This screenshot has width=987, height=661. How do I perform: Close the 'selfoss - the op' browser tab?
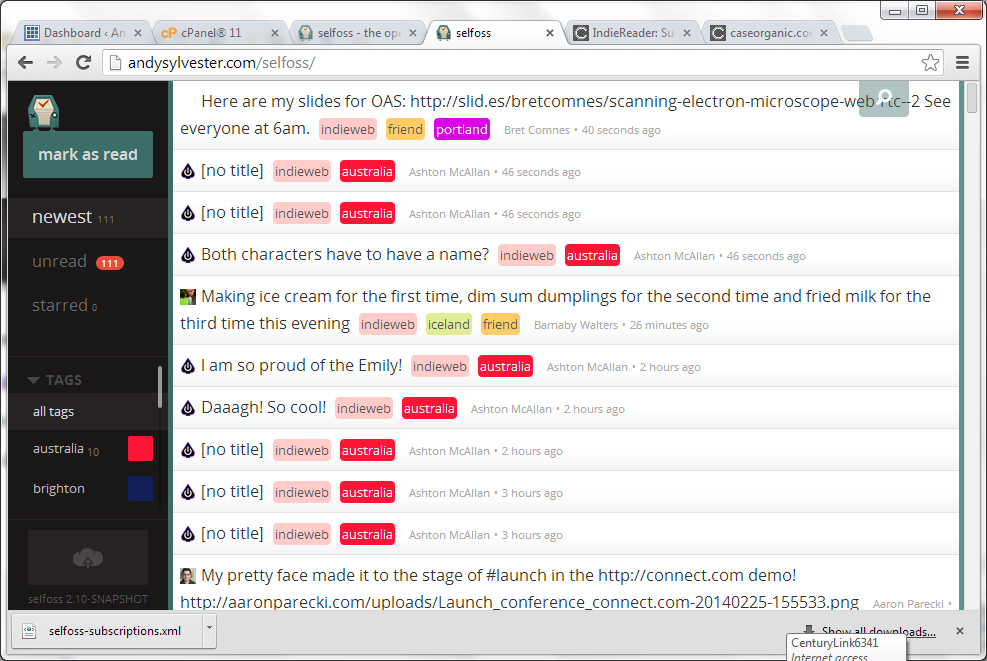tap(413, 33)
